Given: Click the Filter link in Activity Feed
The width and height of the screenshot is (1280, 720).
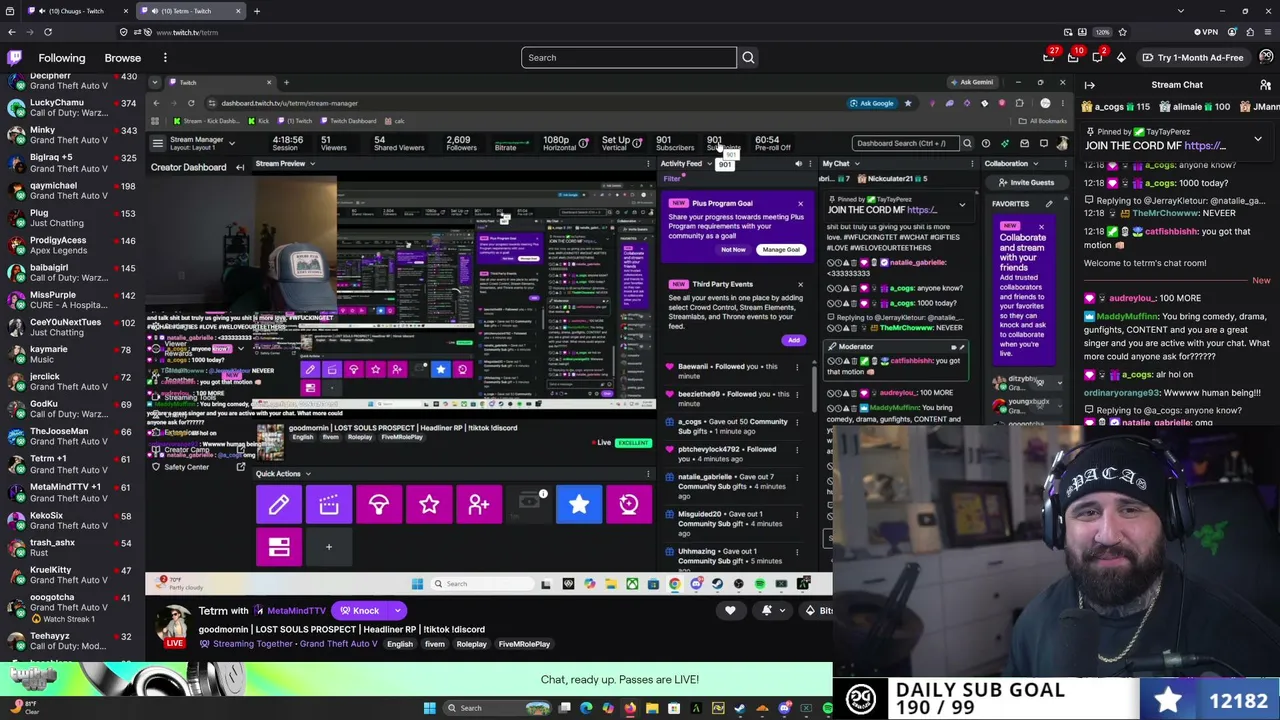Looking at the screenshot, I should click(x=672, y=179).
